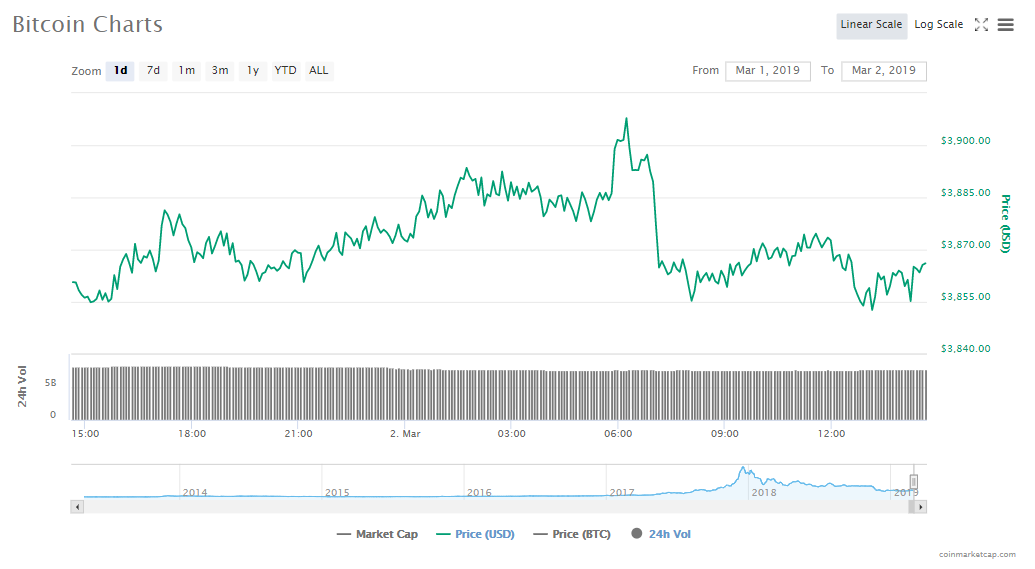Screen dimensions: 1035x569
Task: Click the From date field
Action: click(767, 71)
